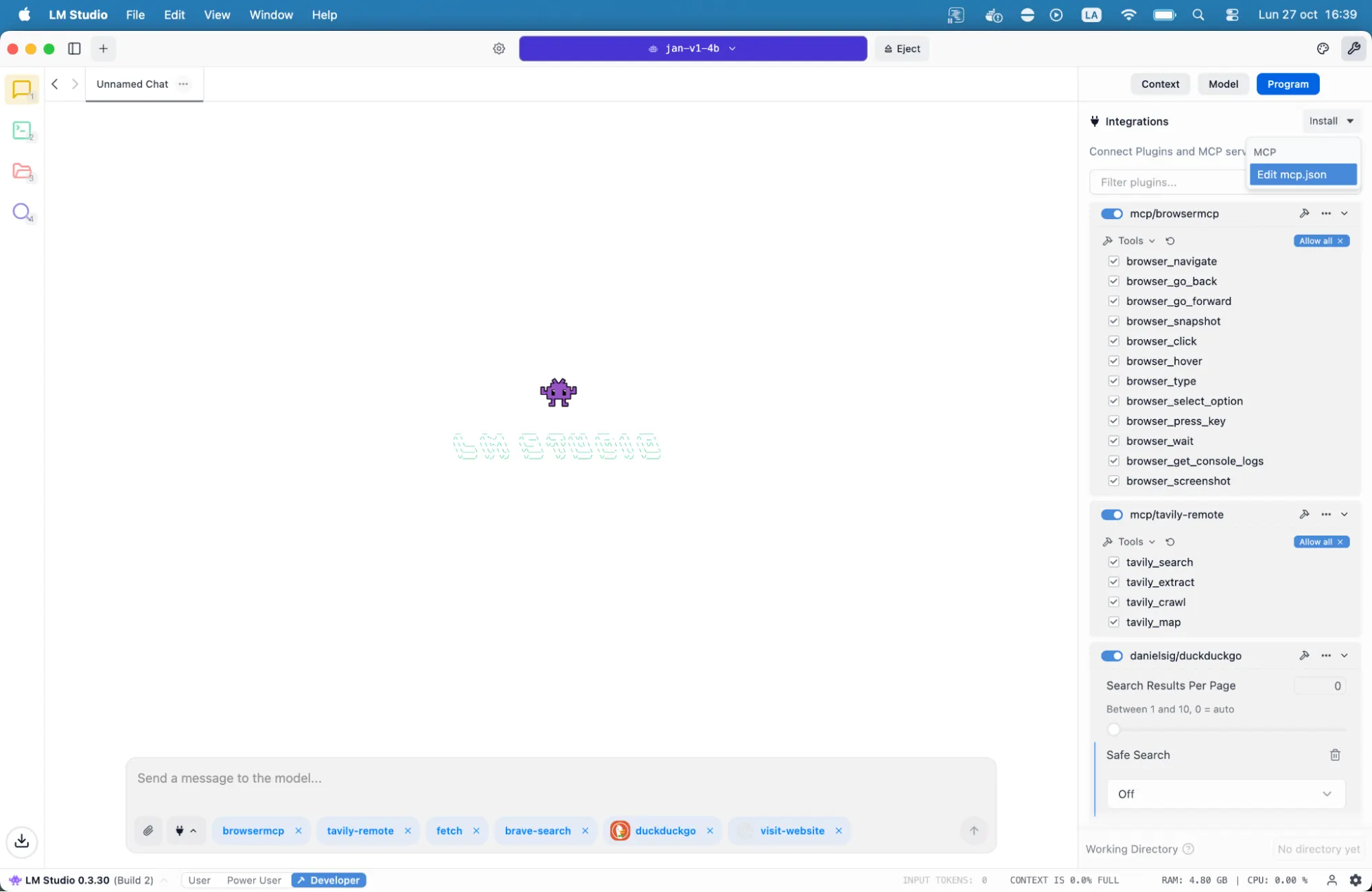Click the theme palette icon in top bar
Screen dimensions: 1372x892
point(1323,49)
